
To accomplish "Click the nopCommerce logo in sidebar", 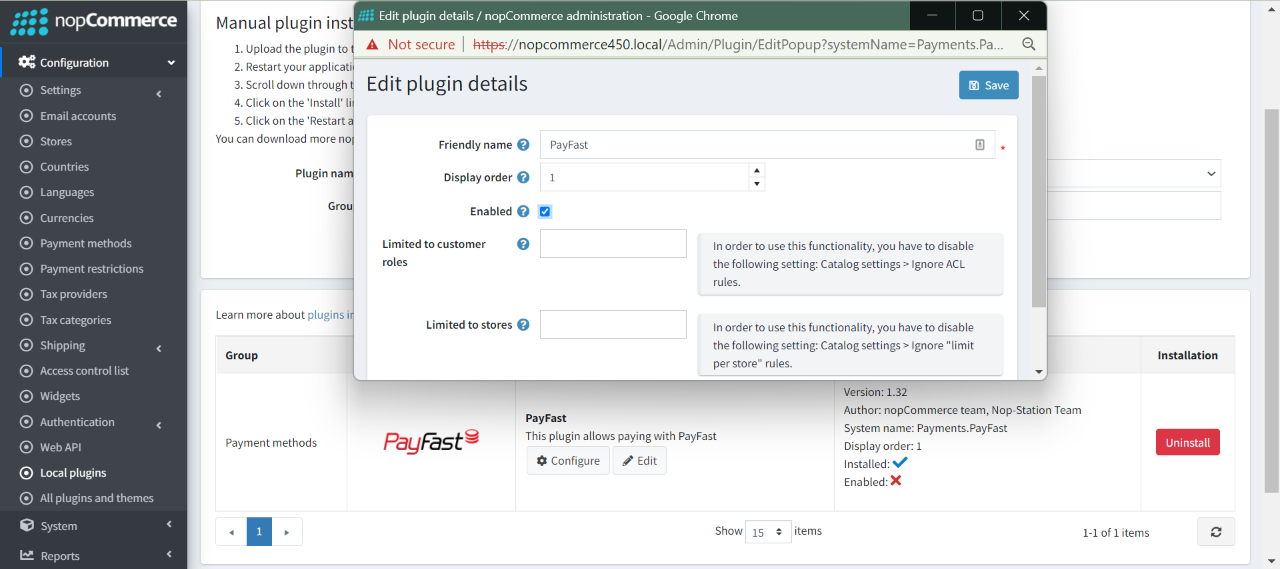I will click(93, 21).
